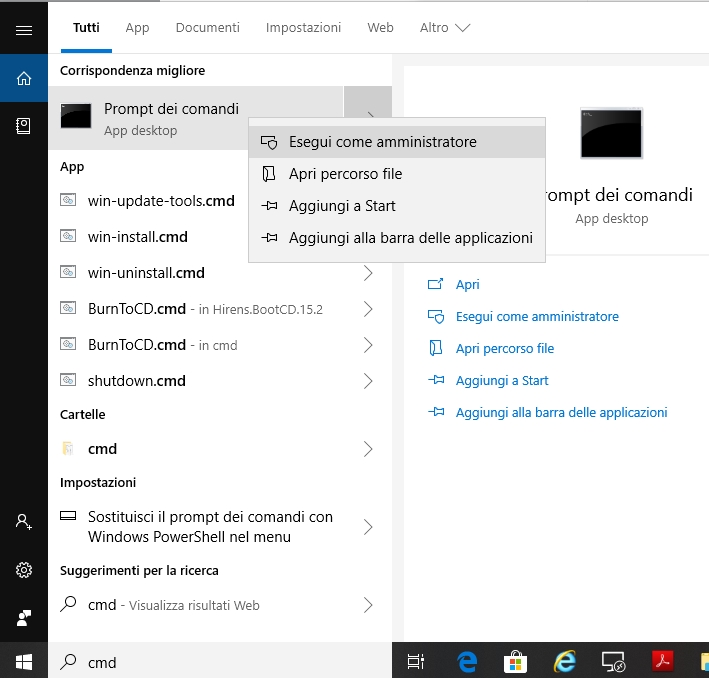Screen dimensions: 709x678
Task: Click the pin icon beside Aggiungi a Start link
Action: (436, 379)
